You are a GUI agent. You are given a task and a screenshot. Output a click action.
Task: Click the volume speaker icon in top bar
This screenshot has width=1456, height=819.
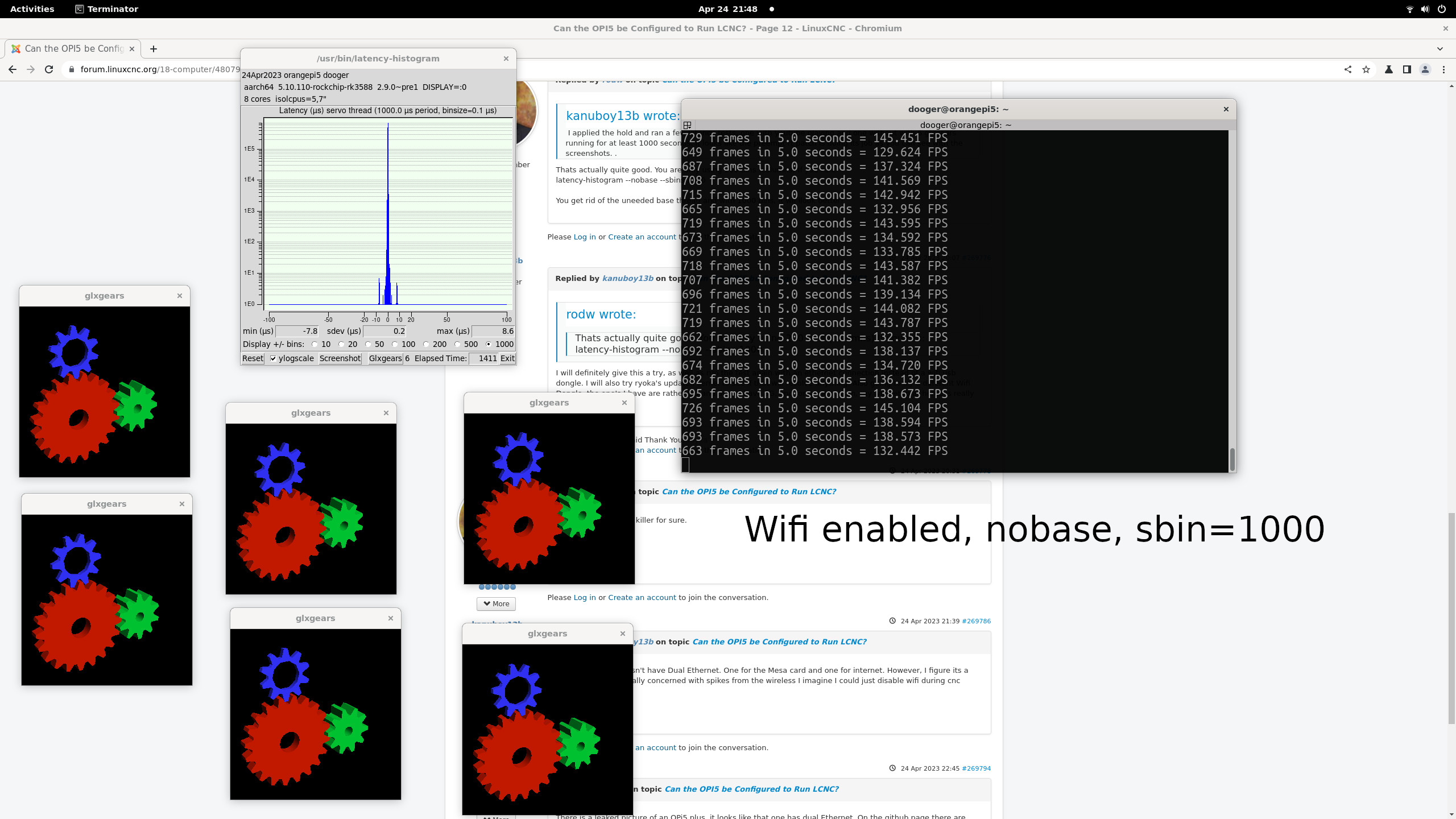pyautogui.click(x=1425, y=9)
